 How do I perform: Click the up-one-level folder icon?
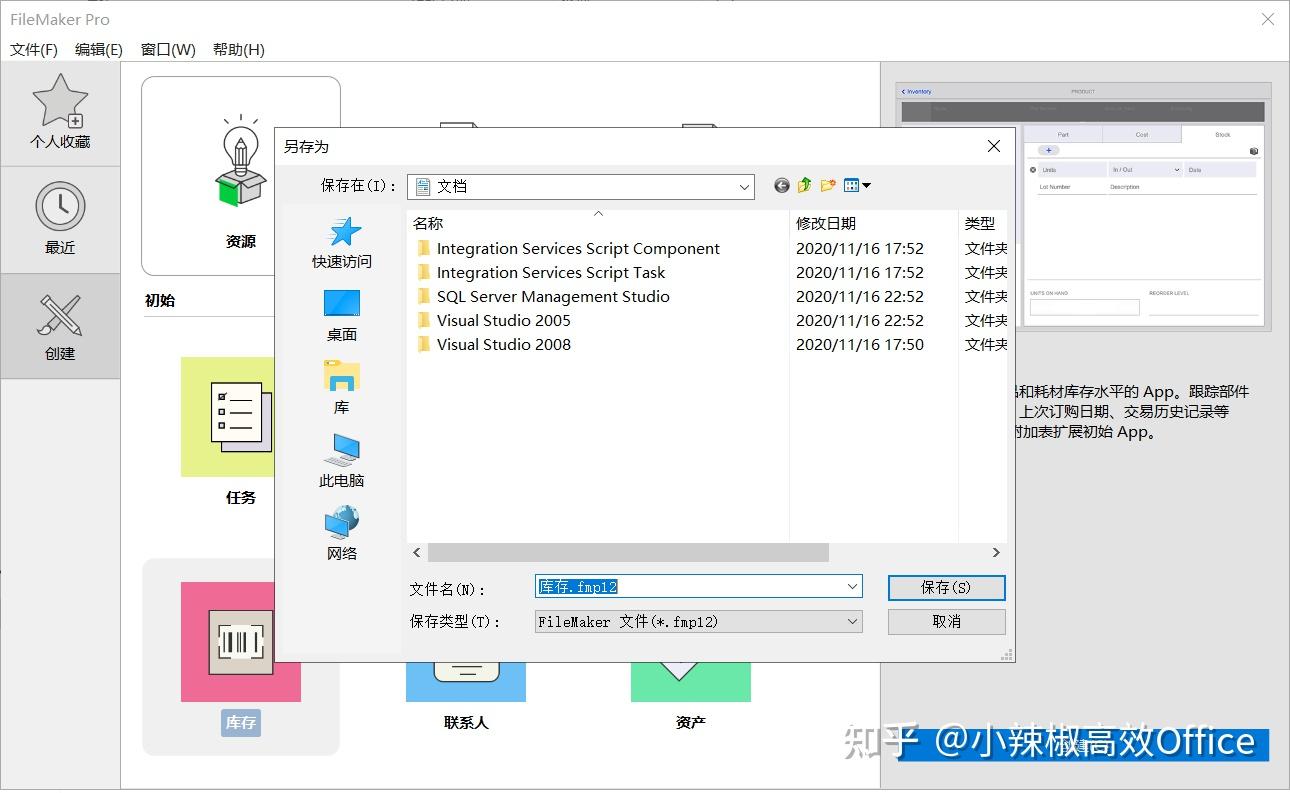click(803, 185)
